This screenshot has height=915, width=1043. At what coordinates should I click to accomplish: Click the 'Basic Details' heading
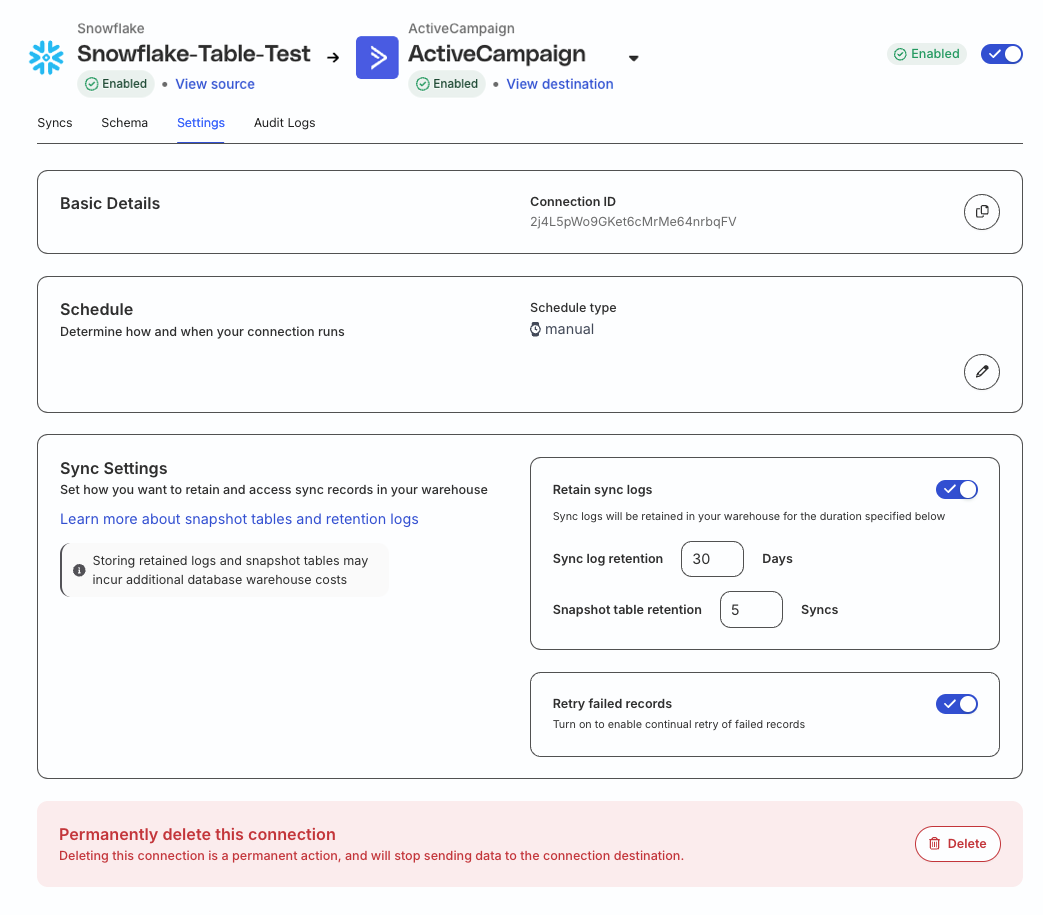click(110, 203)
